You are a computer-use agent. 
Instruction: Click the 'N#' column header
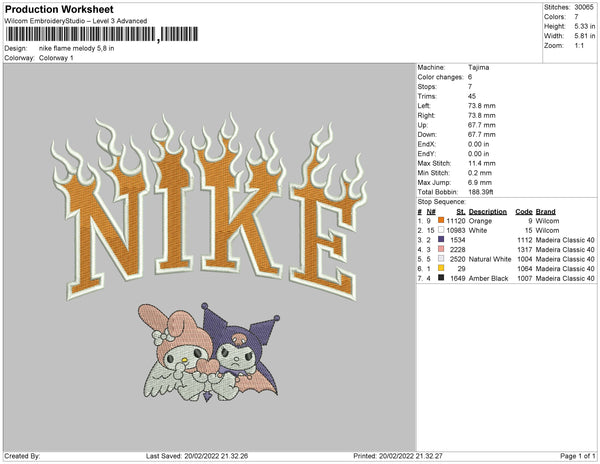tap(431, 212)
